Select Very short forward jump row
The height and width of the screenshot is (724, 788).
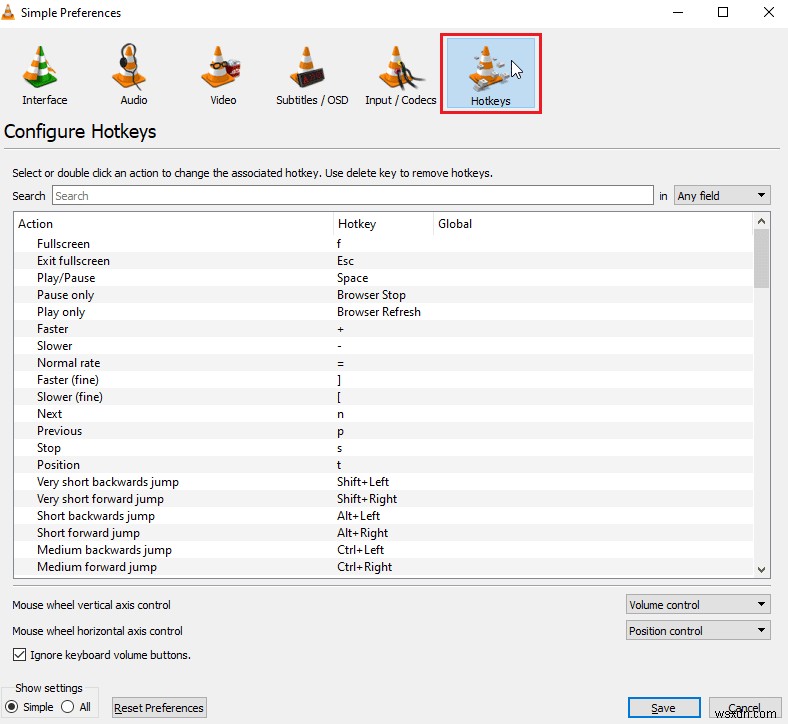click(384, 499)
